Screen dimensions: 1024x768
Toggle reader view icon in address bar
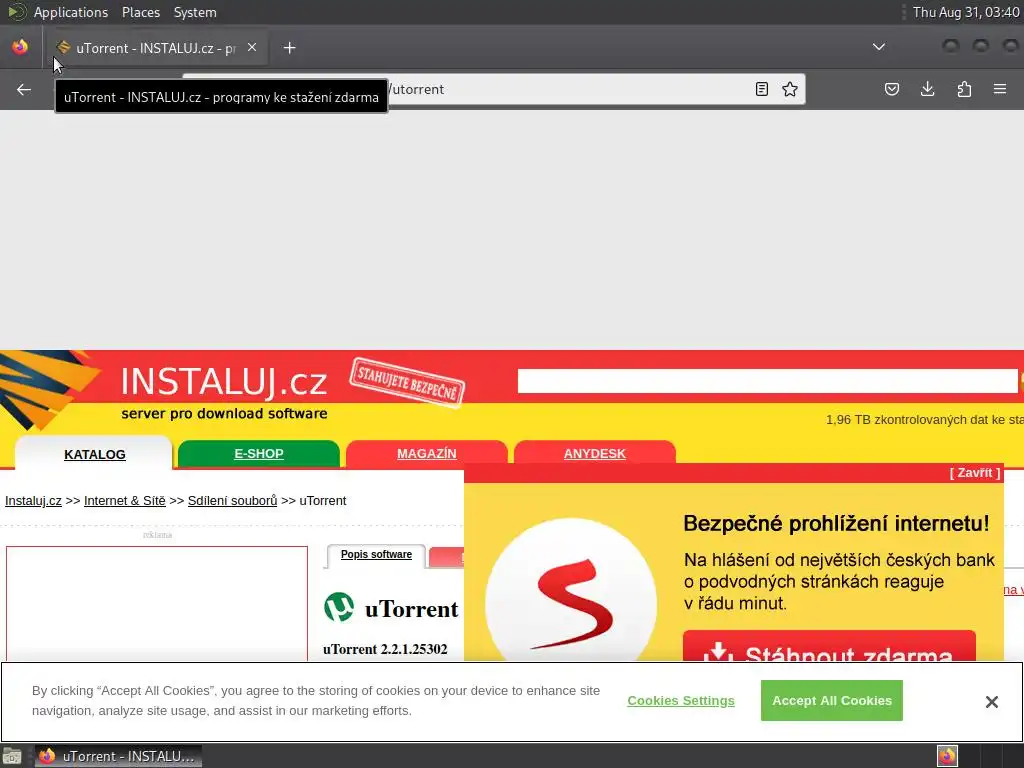(x=761, y=89)
